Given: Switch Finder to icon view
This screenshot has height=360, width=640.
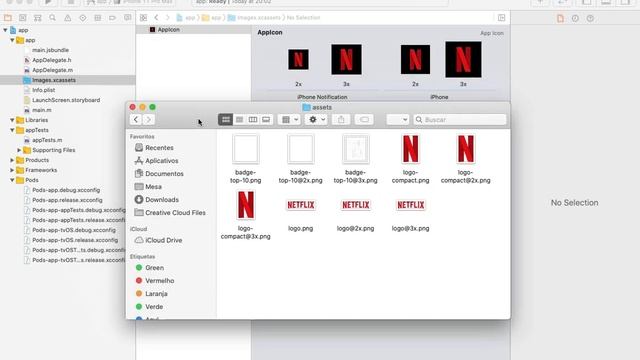Looking at the screenshot, I should pyautogui.click(x=225, y=120).
